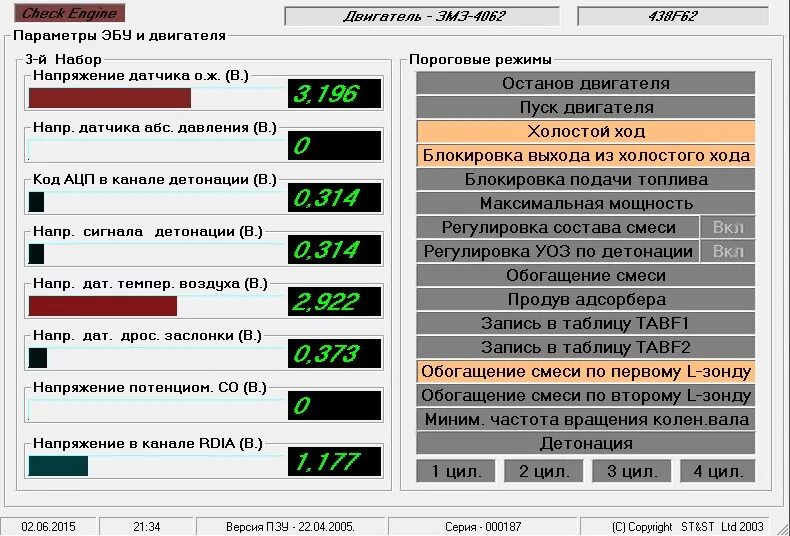Click the Параметры ЭБУ и двигателя label
Screen dimensions: 790x536
point(119,36)
